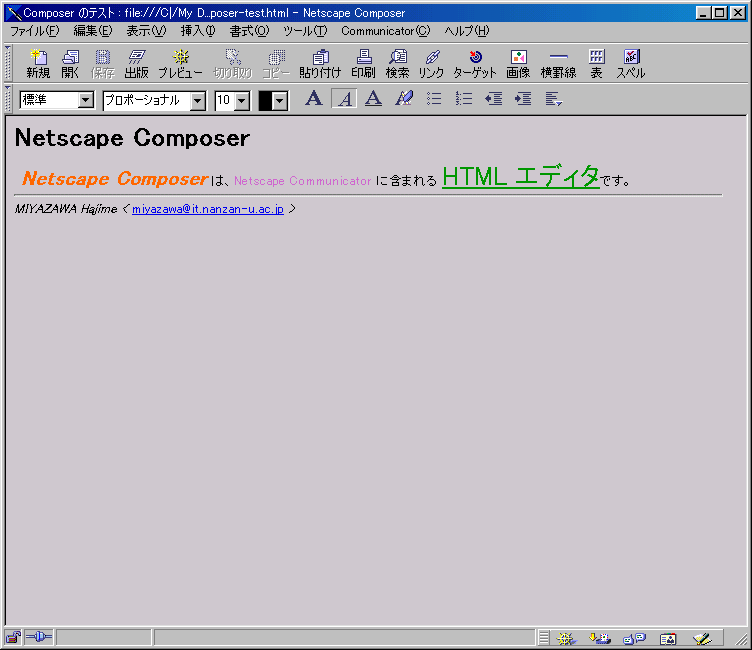Click the 出版 (Publish) toolbar icon
Viewport: 752px width, 650px height.
pyautogui.click(x=137, y=63)
